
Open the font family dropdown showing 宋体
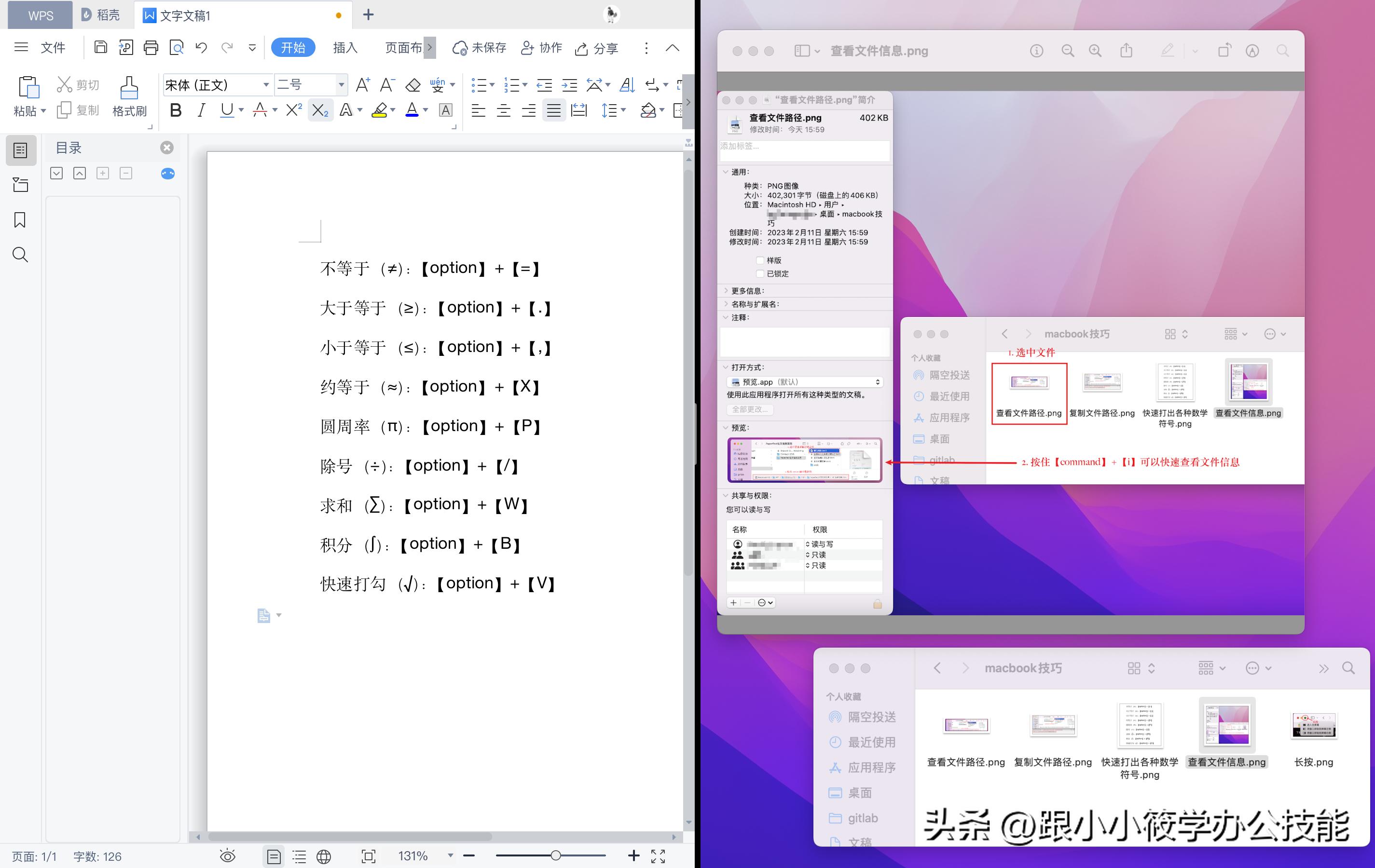pos(266,84)
